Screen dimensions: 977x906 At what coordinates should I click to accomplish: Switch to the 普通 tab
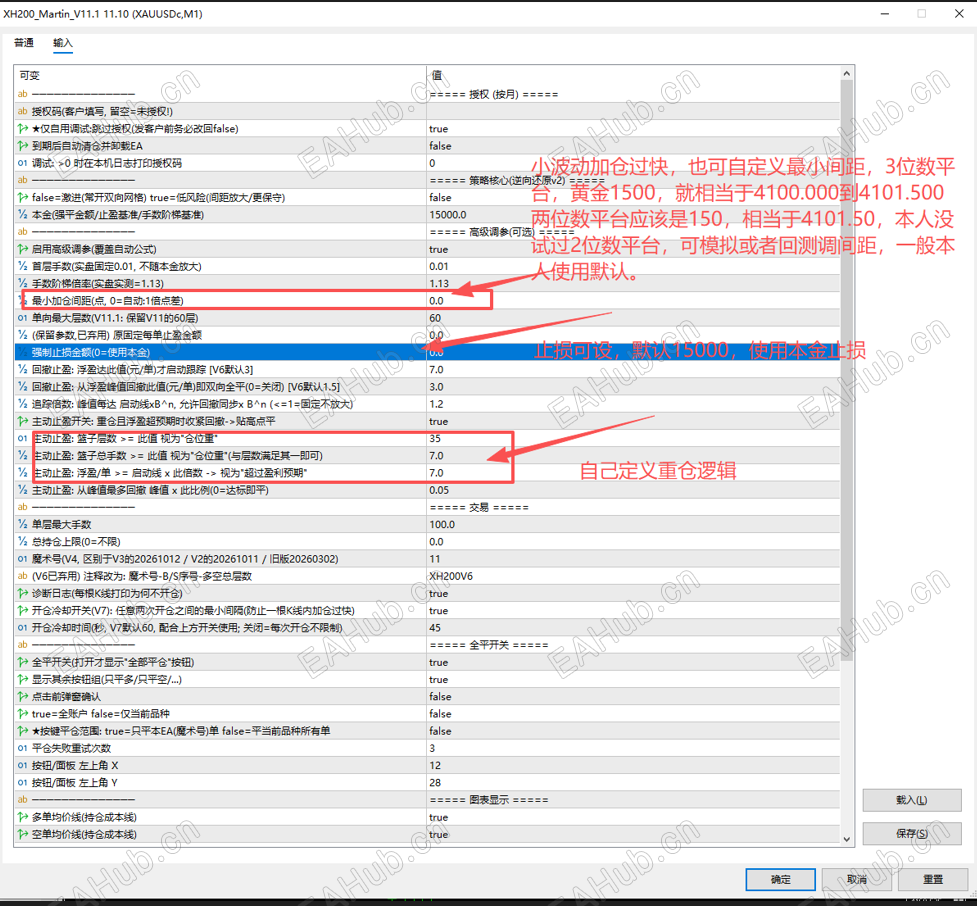24,43
